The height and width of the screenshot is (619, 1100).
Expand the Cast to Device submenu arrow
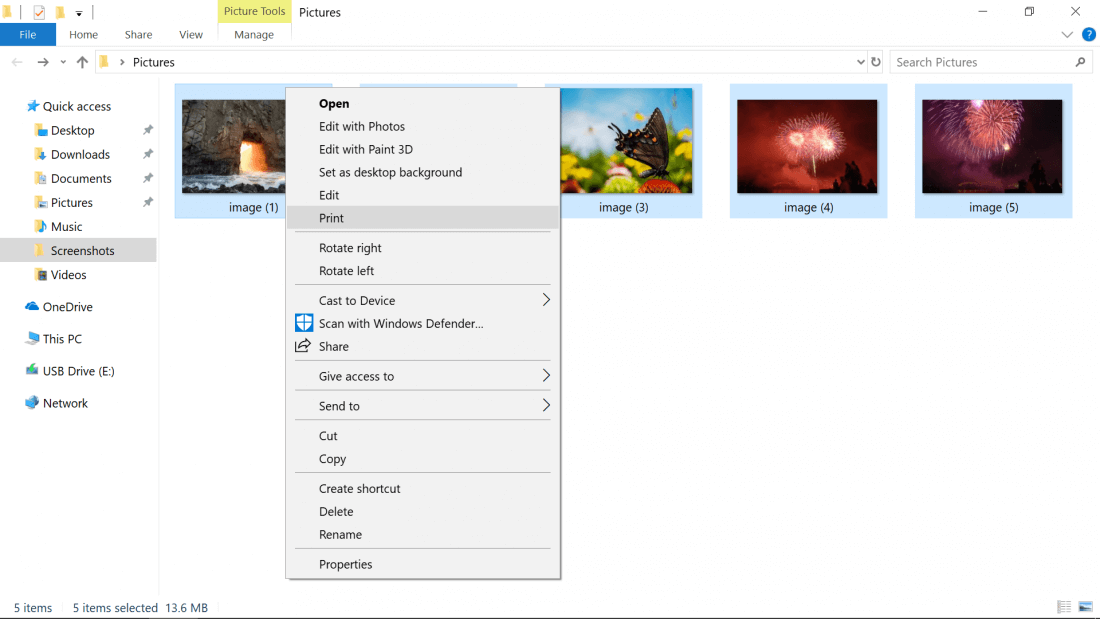tap(546, 300)
